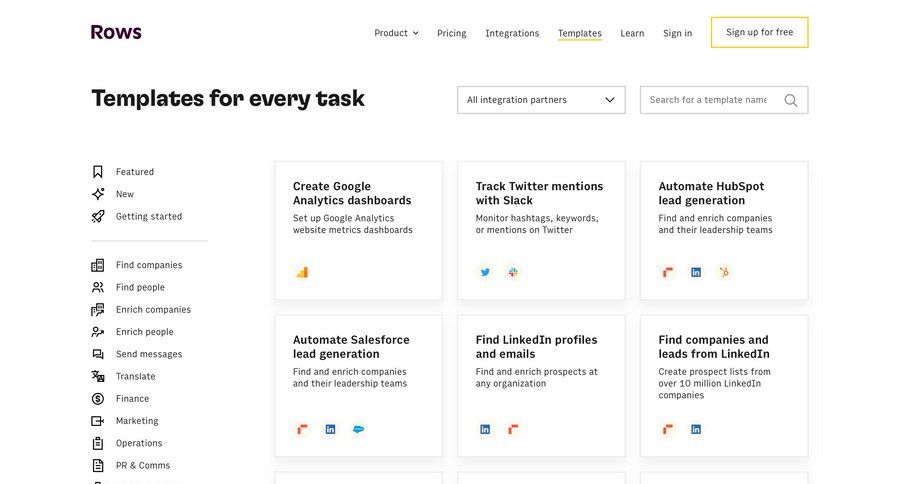Select the Enrich companies category

pos(153,310)
